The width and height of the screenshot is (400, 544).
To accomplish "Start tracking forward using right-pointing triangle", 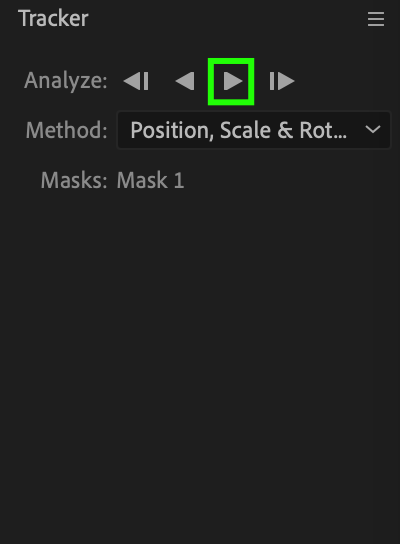I will [x=231, y=82].
